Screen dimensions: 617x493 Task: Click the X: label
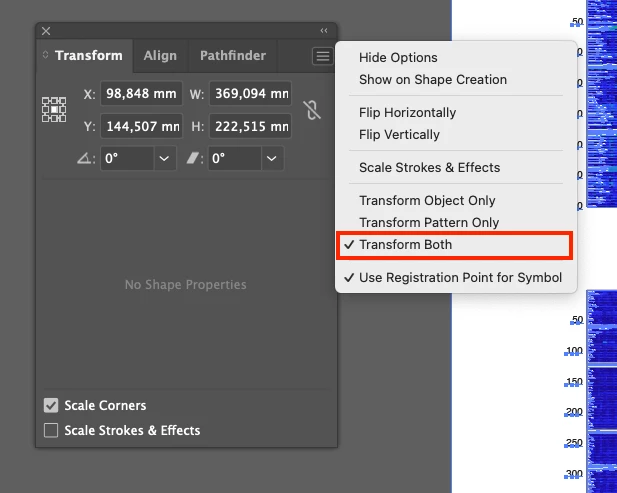89,94
